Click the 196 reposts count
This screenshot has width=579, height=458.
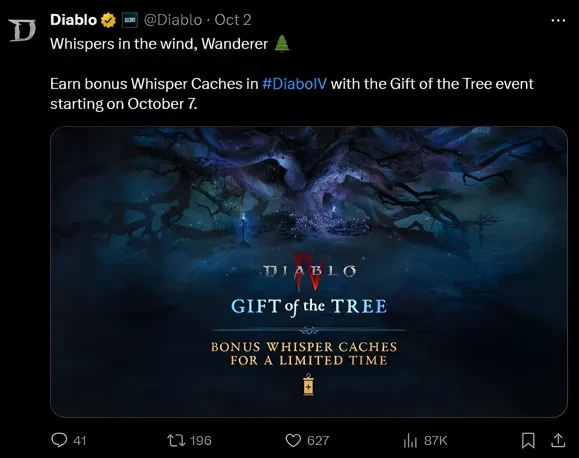[x=201, y=441]
